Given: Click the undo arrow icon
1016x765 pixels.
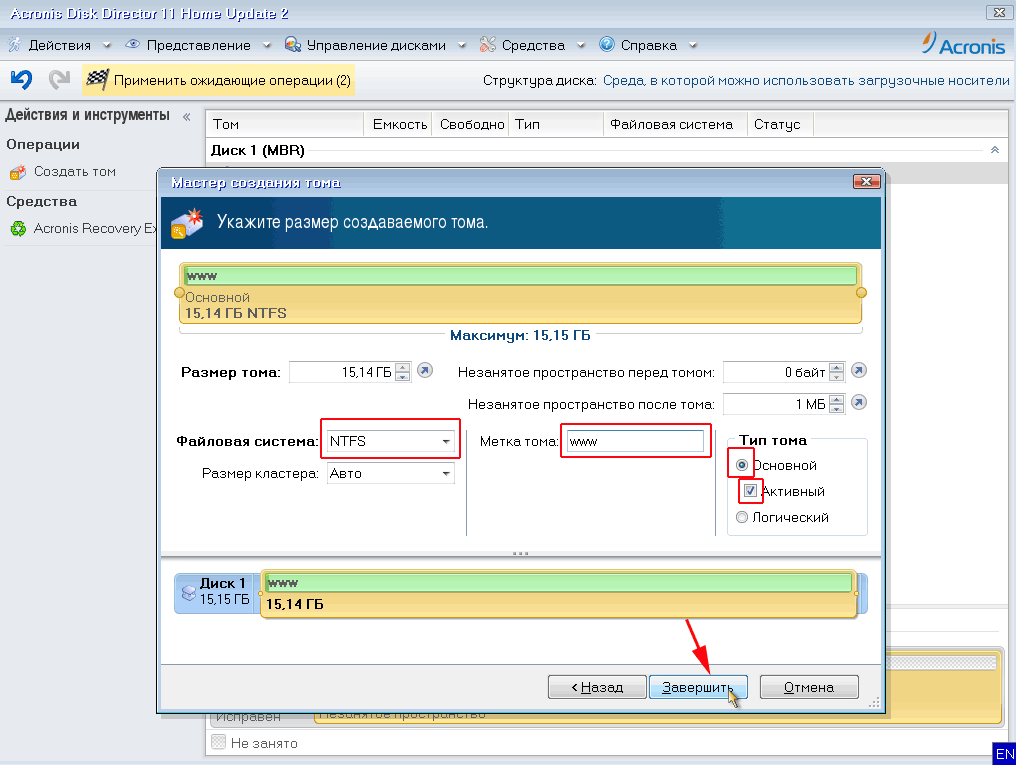Looking at the screenshot, I should pyautogui.click(x=21, y=80).
